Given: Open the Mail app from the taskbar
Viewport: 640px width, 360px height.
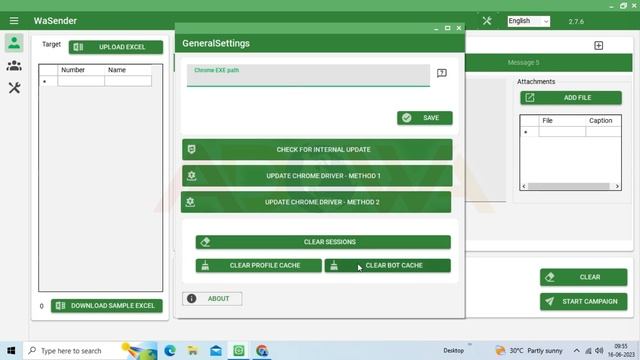Looking at the screenshot, I should pyautogui.click(x=216, y=351).
